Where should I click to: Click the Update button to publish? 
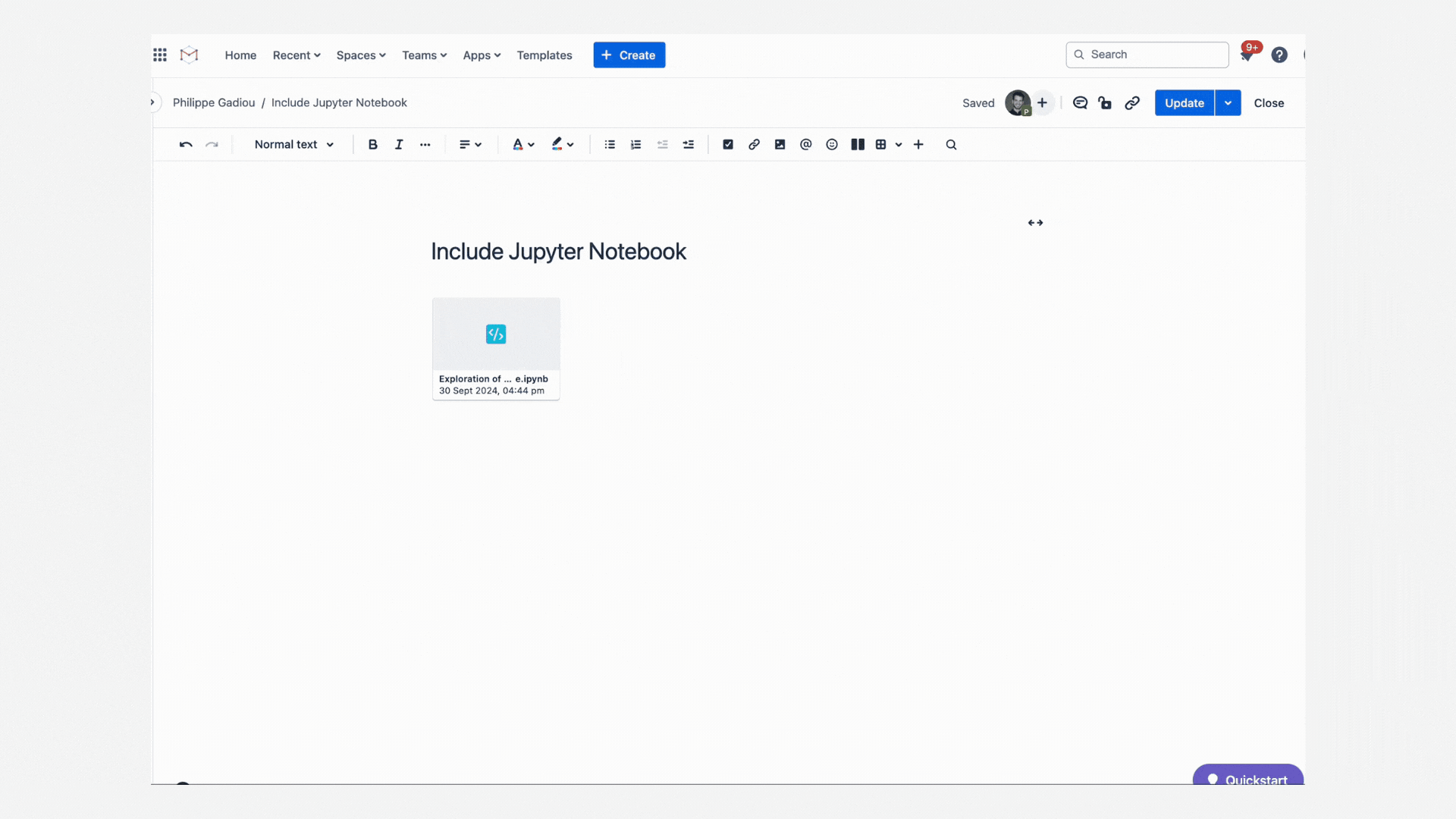tap(1185, 102)
